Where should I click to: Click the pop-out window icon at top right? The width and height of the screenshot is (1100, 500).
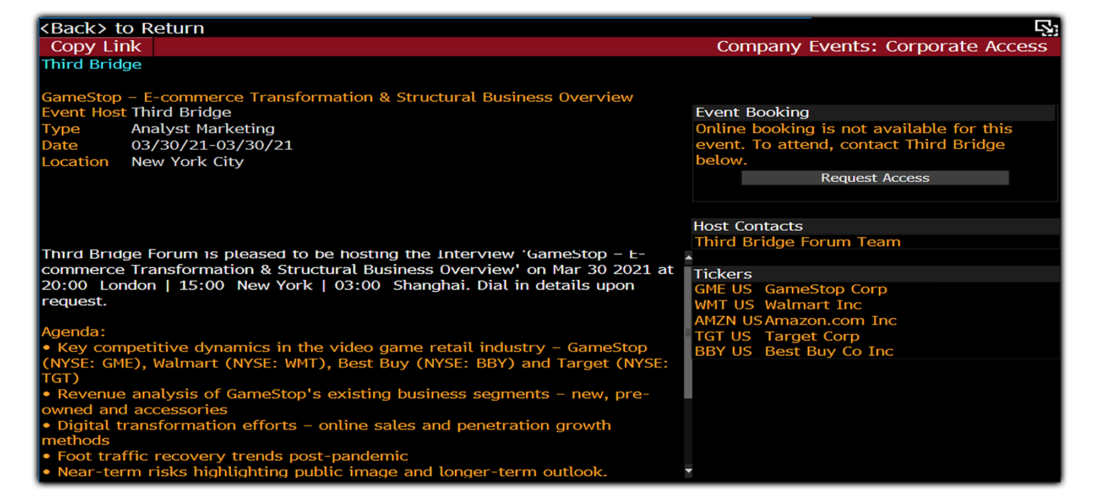[x=1046, y=28]
